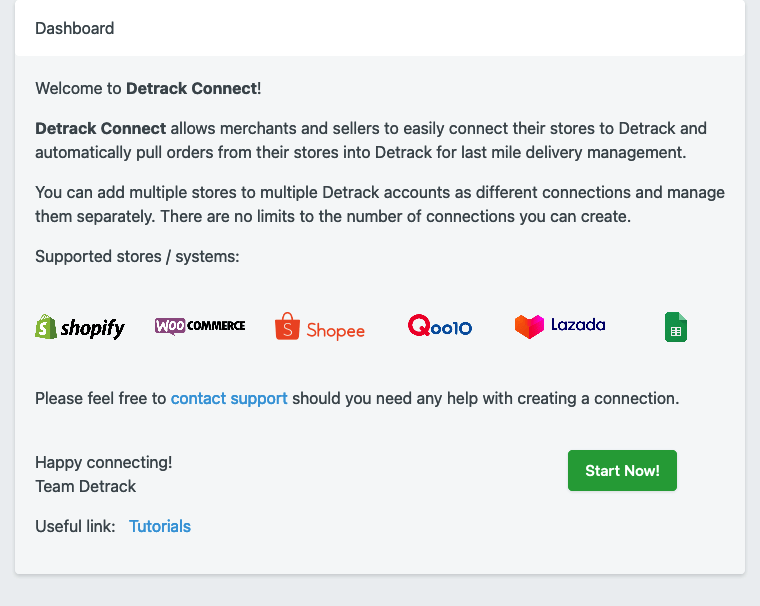Click the Shopee orange wordmark text

click(335, 331)
